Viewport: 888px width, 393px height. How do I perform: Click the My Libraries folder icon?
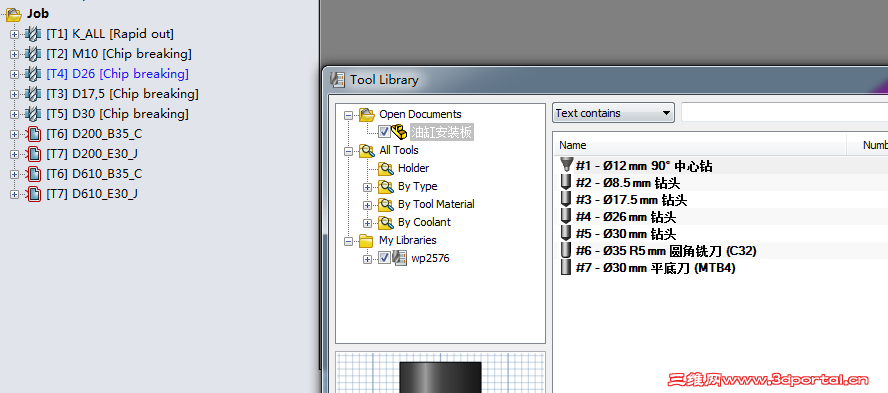point(366,241)
